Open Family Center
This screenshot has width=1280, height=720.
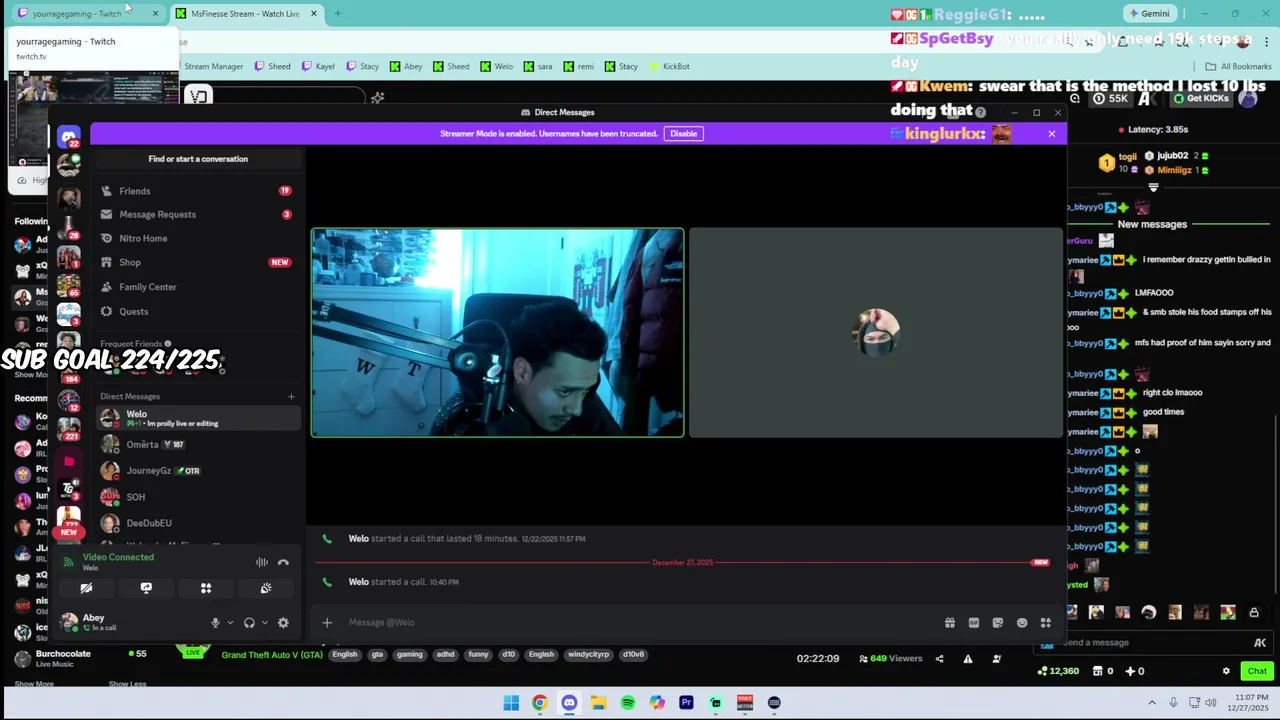point(196,287)
